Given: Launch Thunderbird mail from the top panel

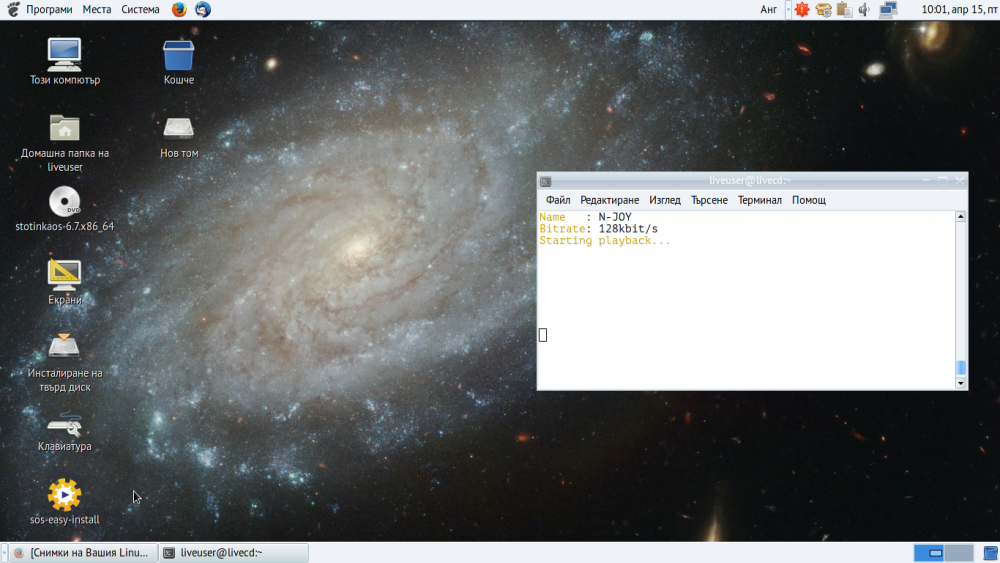Looking at the screenshot, I should [x=203, y=10].
